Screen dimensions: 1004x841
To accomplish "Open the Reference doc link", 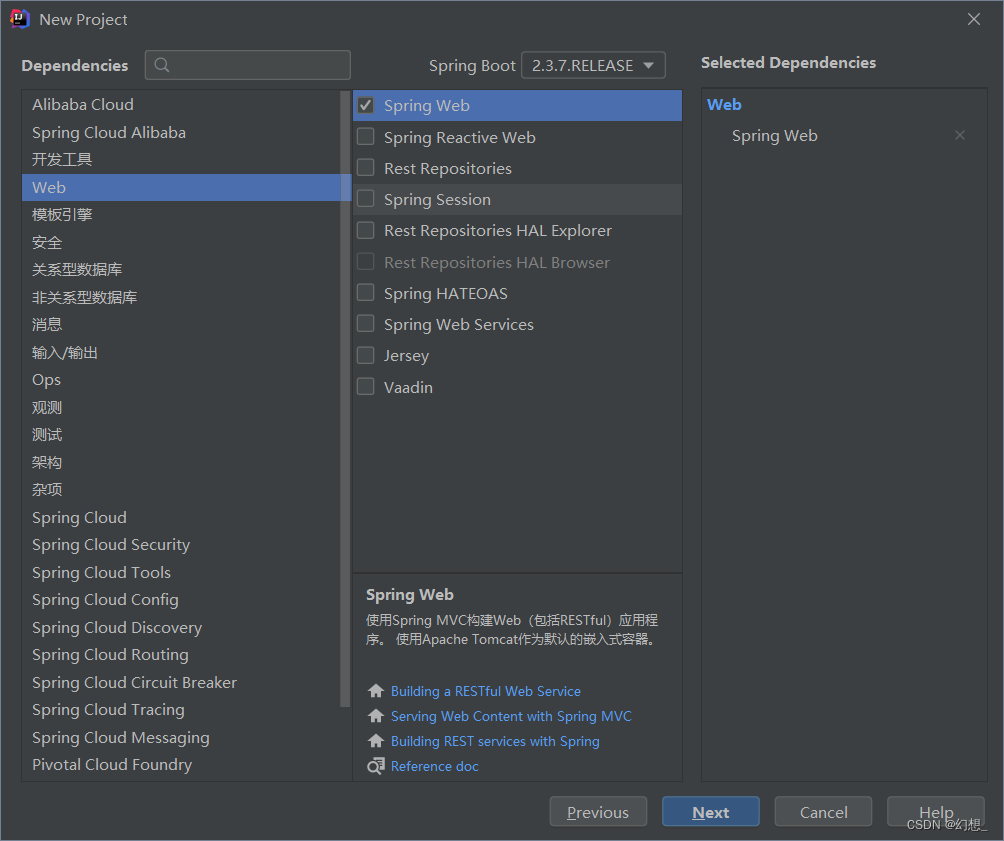I will click(435, 766).
